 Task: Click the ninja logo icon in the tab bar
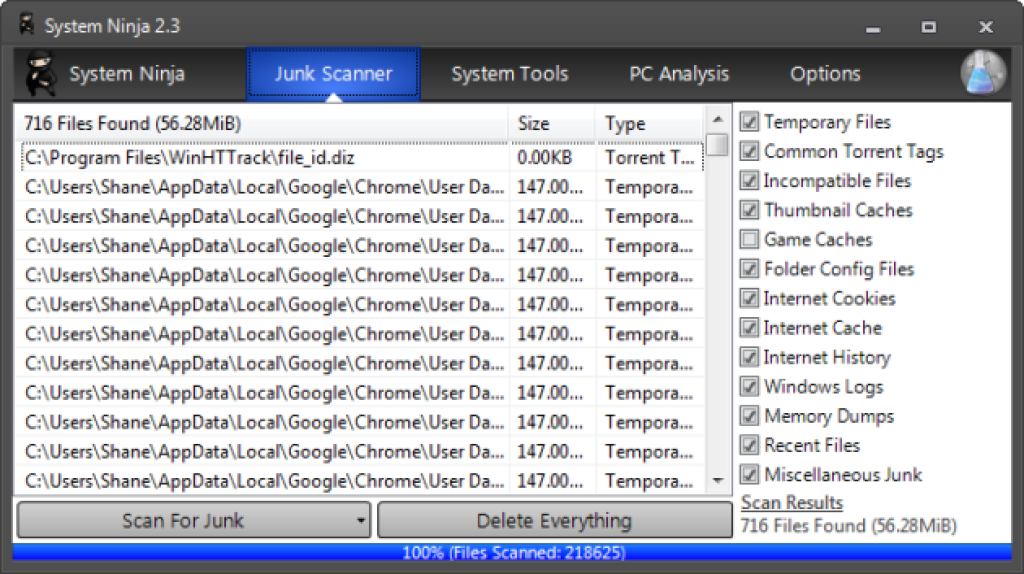pyautogui.click(x=40, y=73)
